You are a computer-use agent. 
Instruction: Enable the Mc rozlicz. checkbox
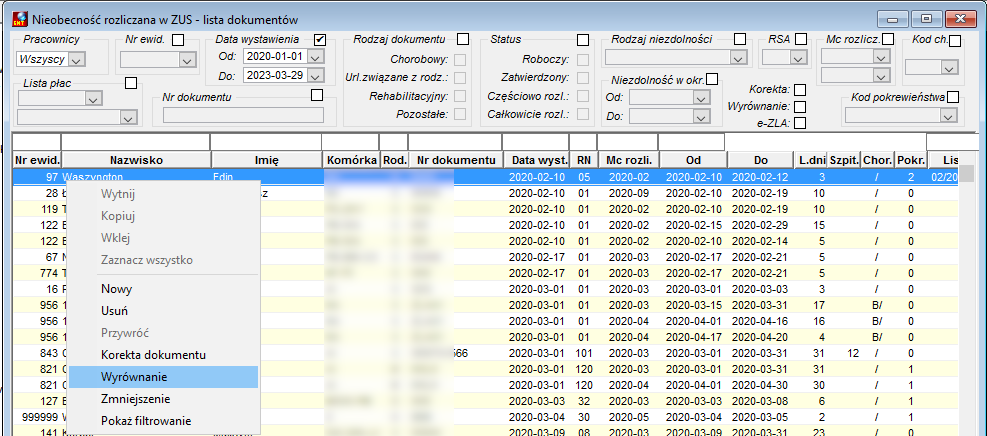pyautogui.click(x=888, y=40)
